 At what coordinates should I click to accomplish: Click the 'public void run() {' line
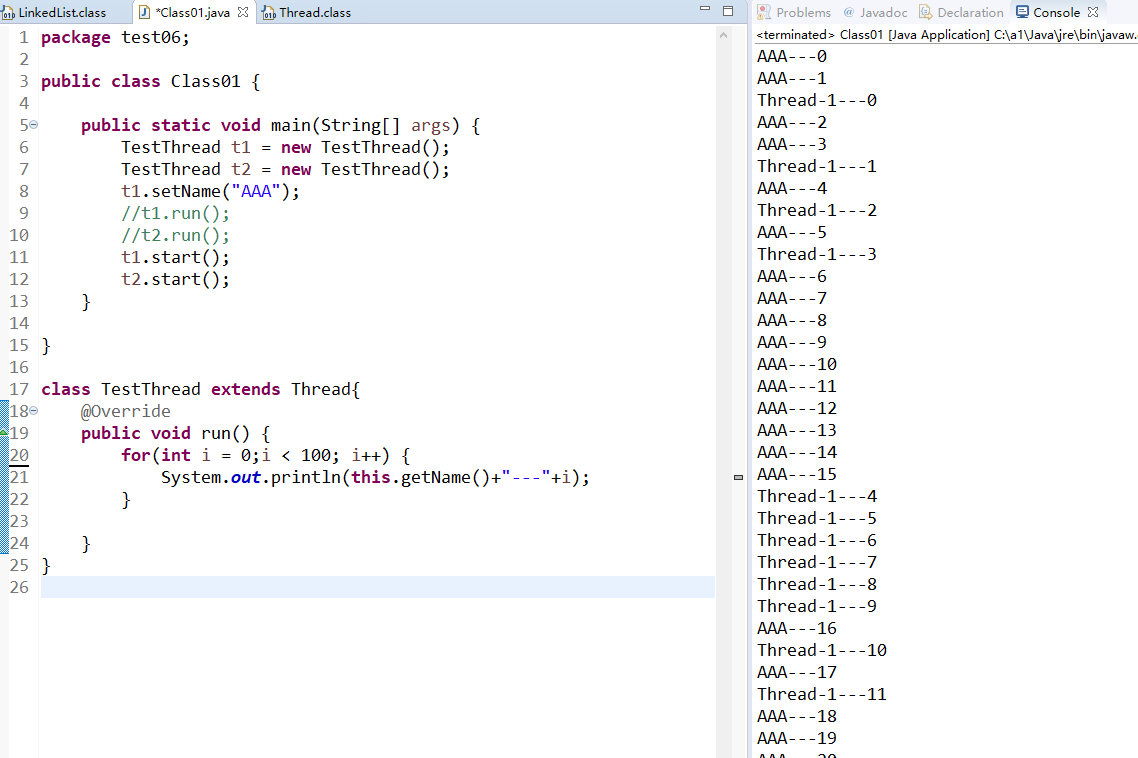[175, 433]
